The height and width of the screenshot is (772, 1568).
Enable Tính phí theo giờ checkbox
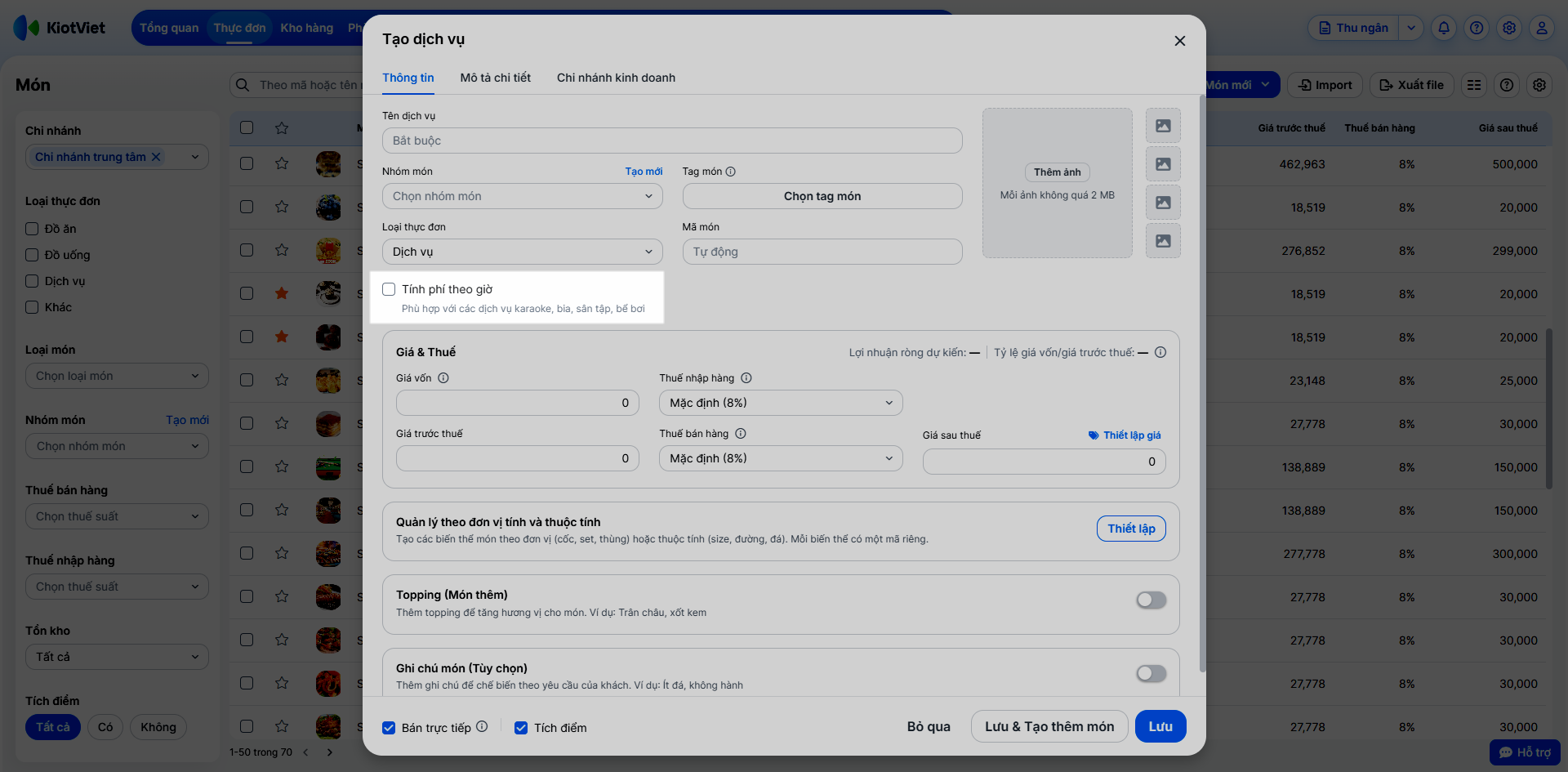[x=389, y=289]
